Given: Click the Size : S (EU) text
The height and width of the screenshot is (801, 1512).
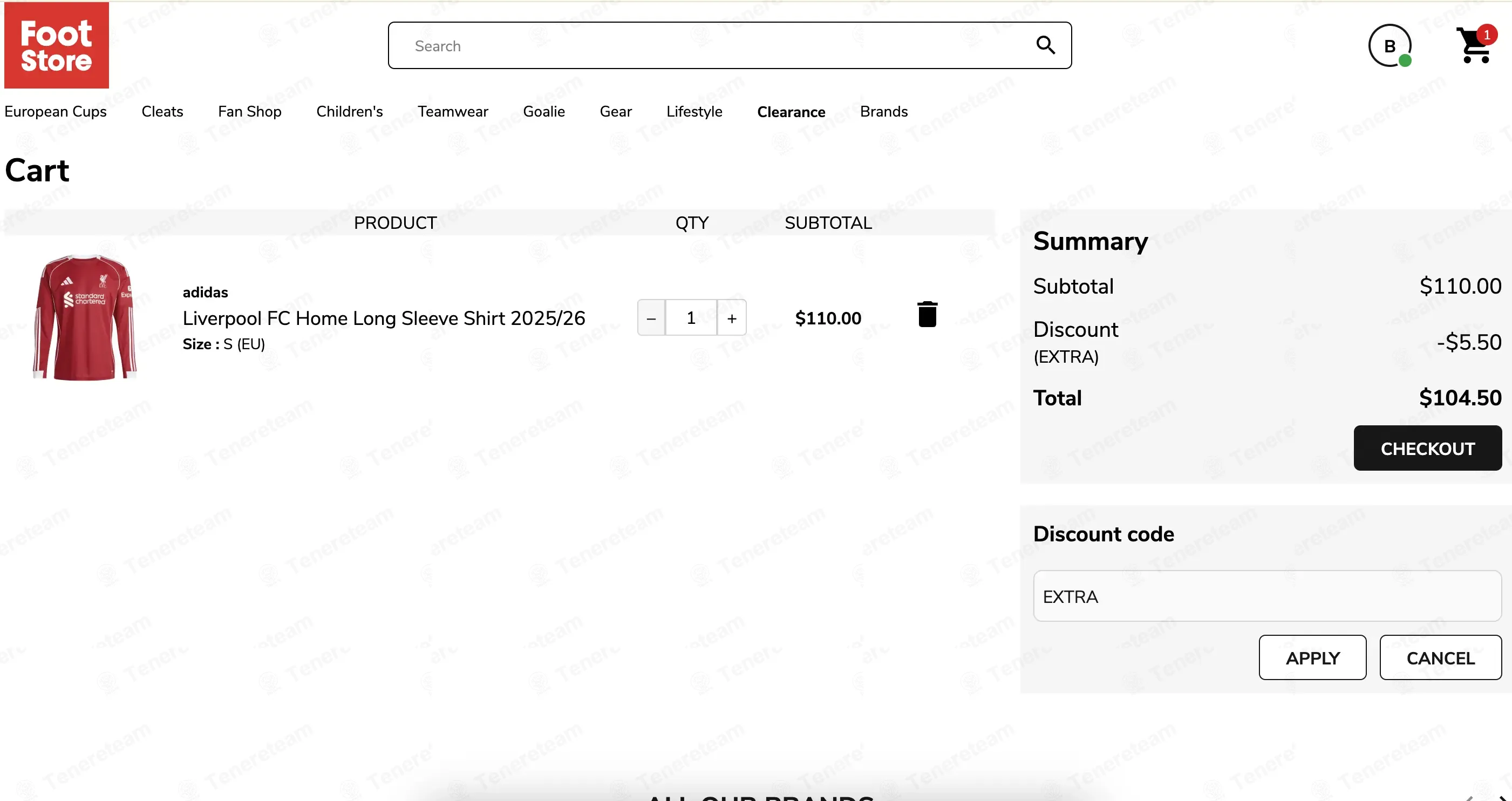Looking at the screenshot, I should click(x=223, y=344).
